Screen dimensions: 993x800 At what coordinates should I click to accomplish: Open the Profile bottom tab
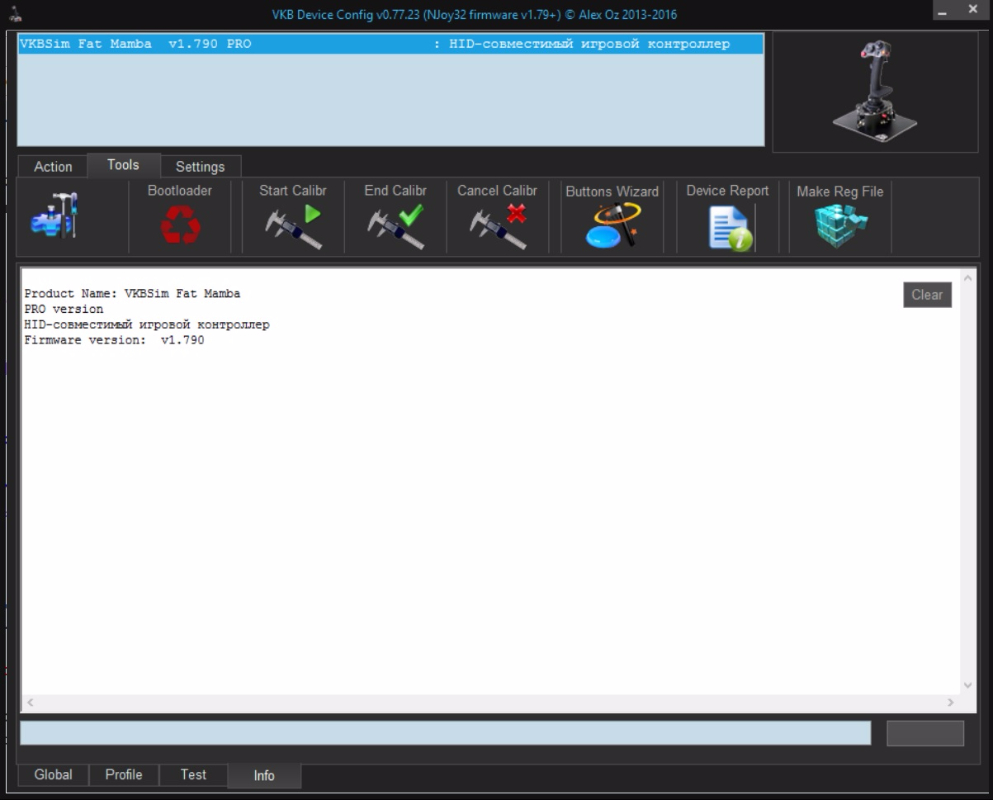(123, 775)
